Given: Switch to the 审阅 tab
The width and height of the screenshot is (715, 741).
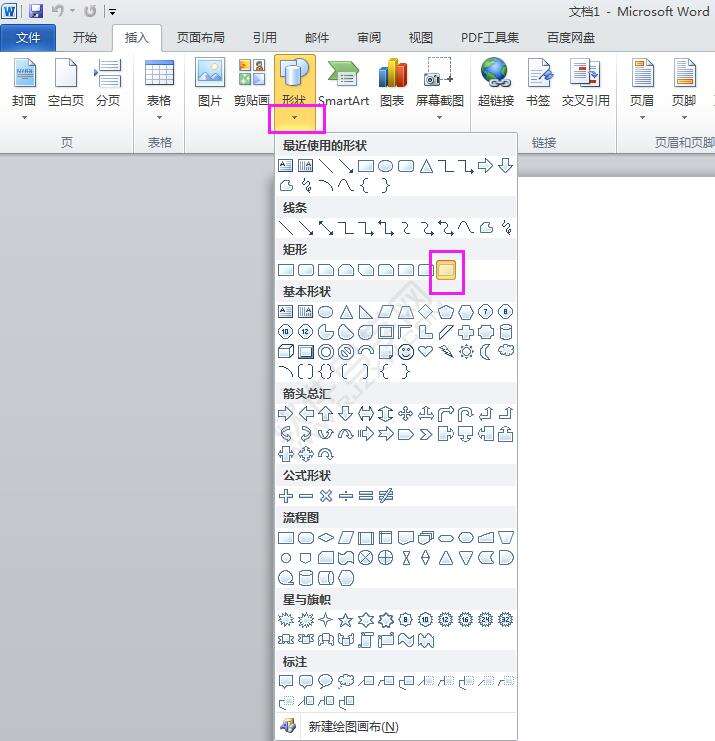Looking at the screenshot, I should (x=369, y=38).
